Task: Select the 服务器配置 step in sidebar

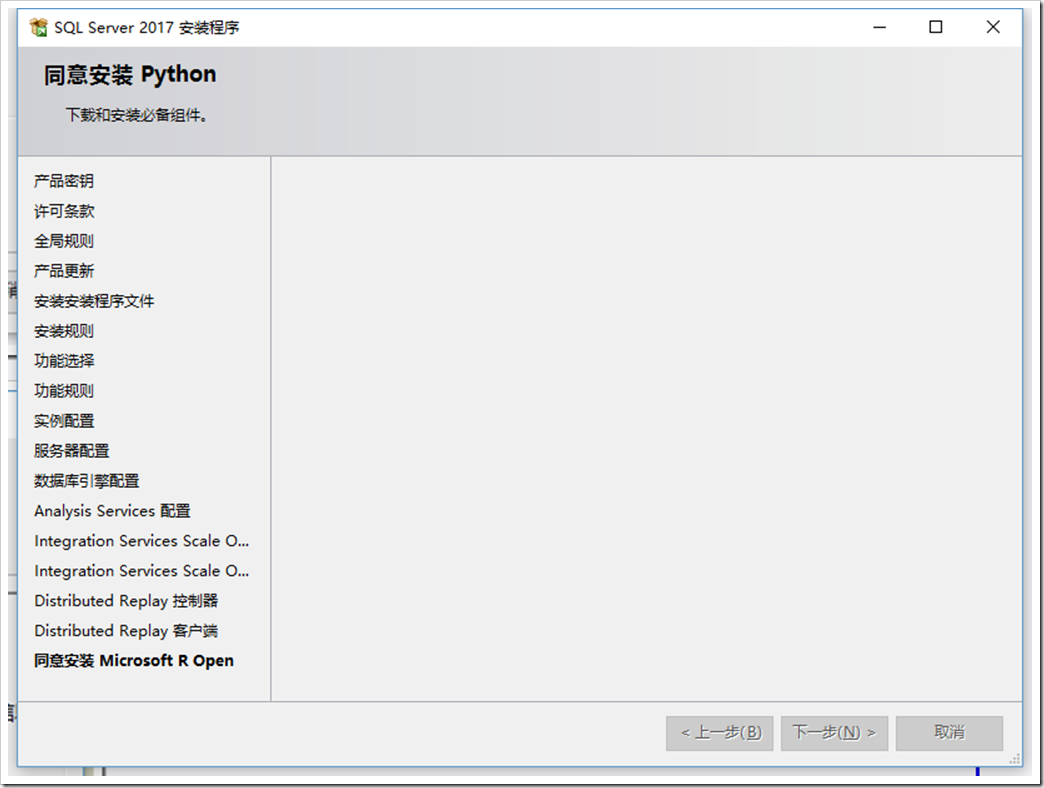Action: [x=71, y=451]
